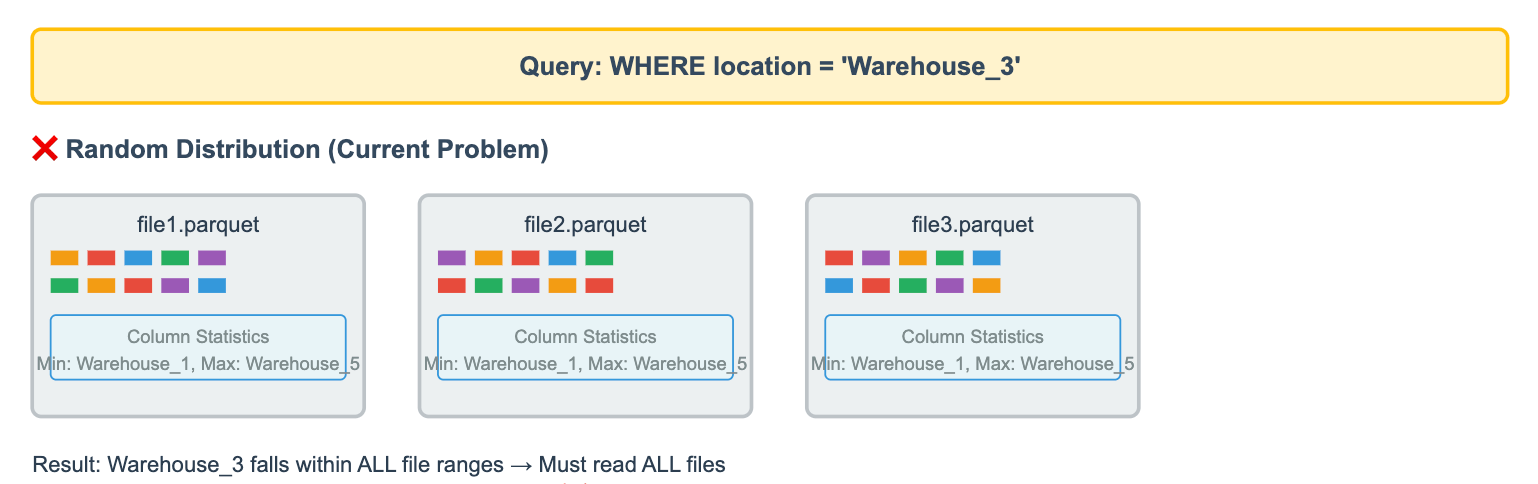
Task: Click the purple block in file1.parquet top row
Action: click(x=212, y=258)
